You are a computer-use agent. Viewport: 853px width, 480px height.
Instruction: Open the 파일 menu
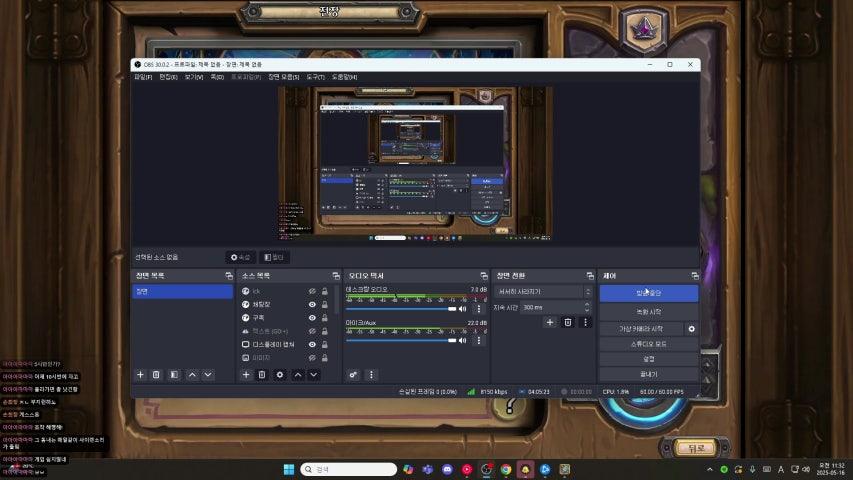143,77
